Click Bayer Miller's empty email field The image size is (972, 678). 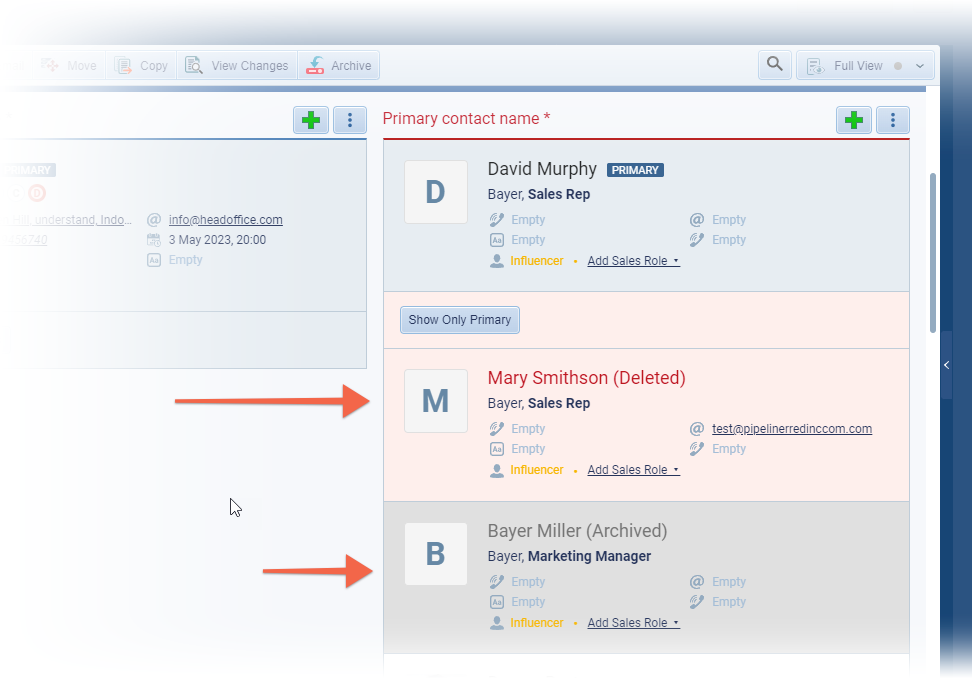[728, 582]
